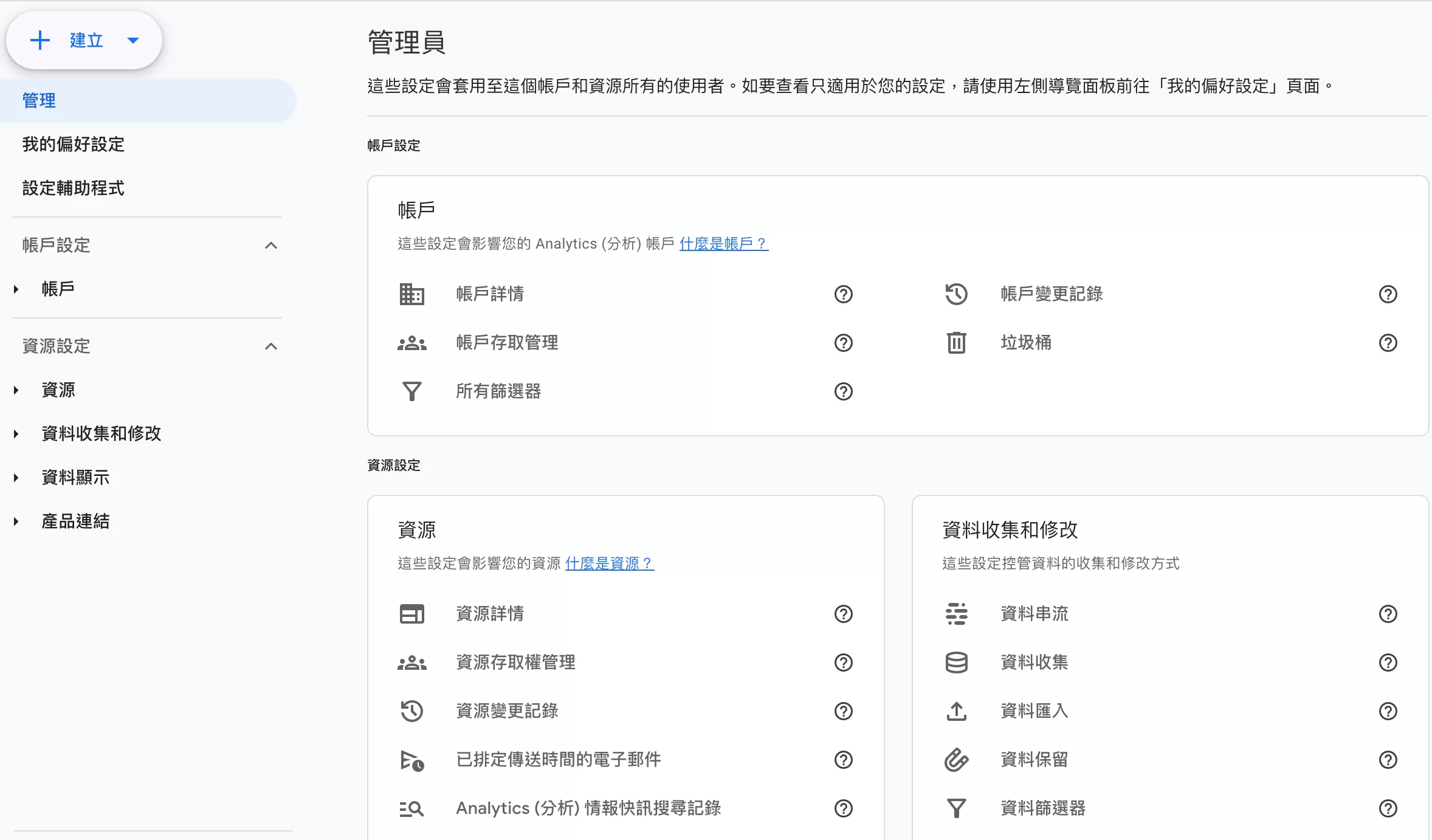
Task: Open help for 帳戶詳情
Action: click(843, 294)
